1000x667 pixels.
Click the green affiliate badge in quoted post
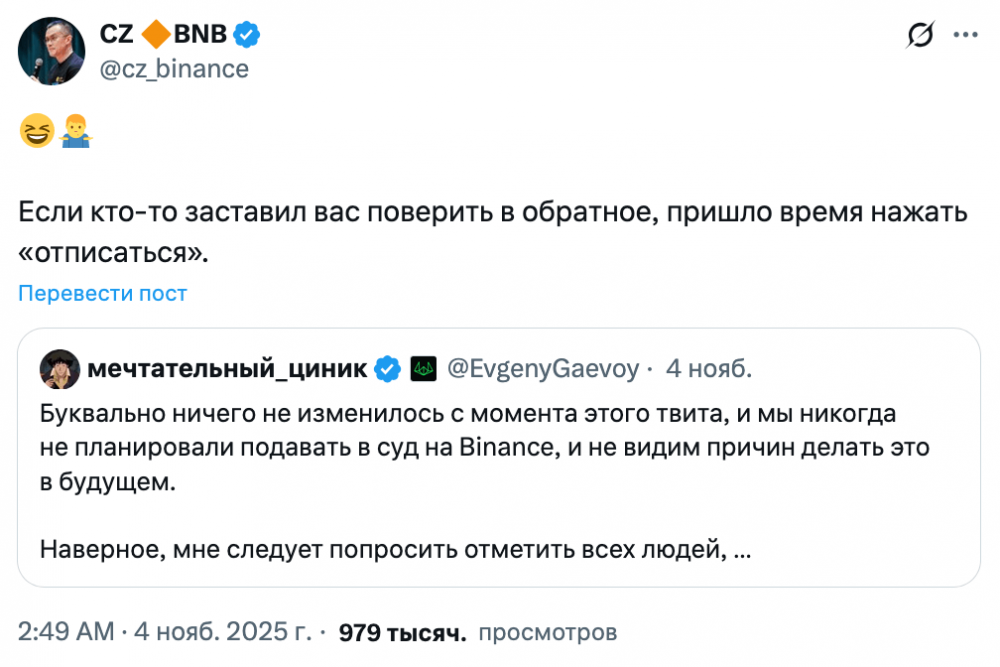422,369
